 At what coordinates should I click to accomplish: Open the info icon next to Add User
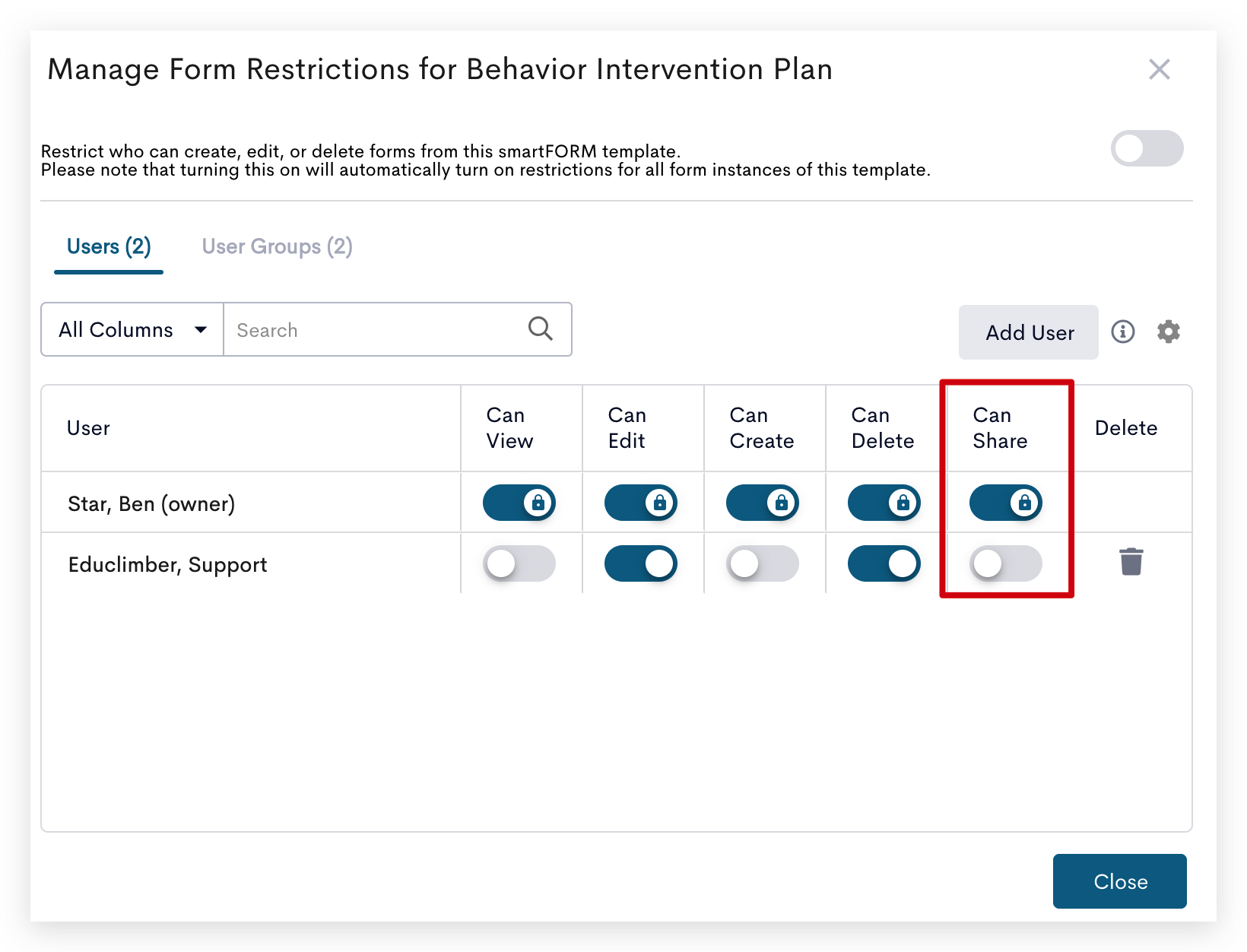[x=1123, y=332]
